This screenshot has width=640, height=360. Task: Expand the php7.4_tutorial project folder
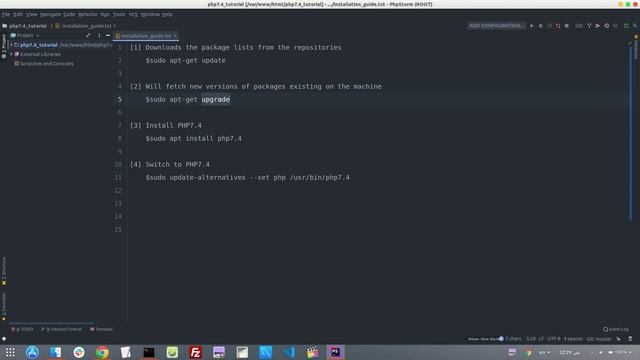coord(11,45)
